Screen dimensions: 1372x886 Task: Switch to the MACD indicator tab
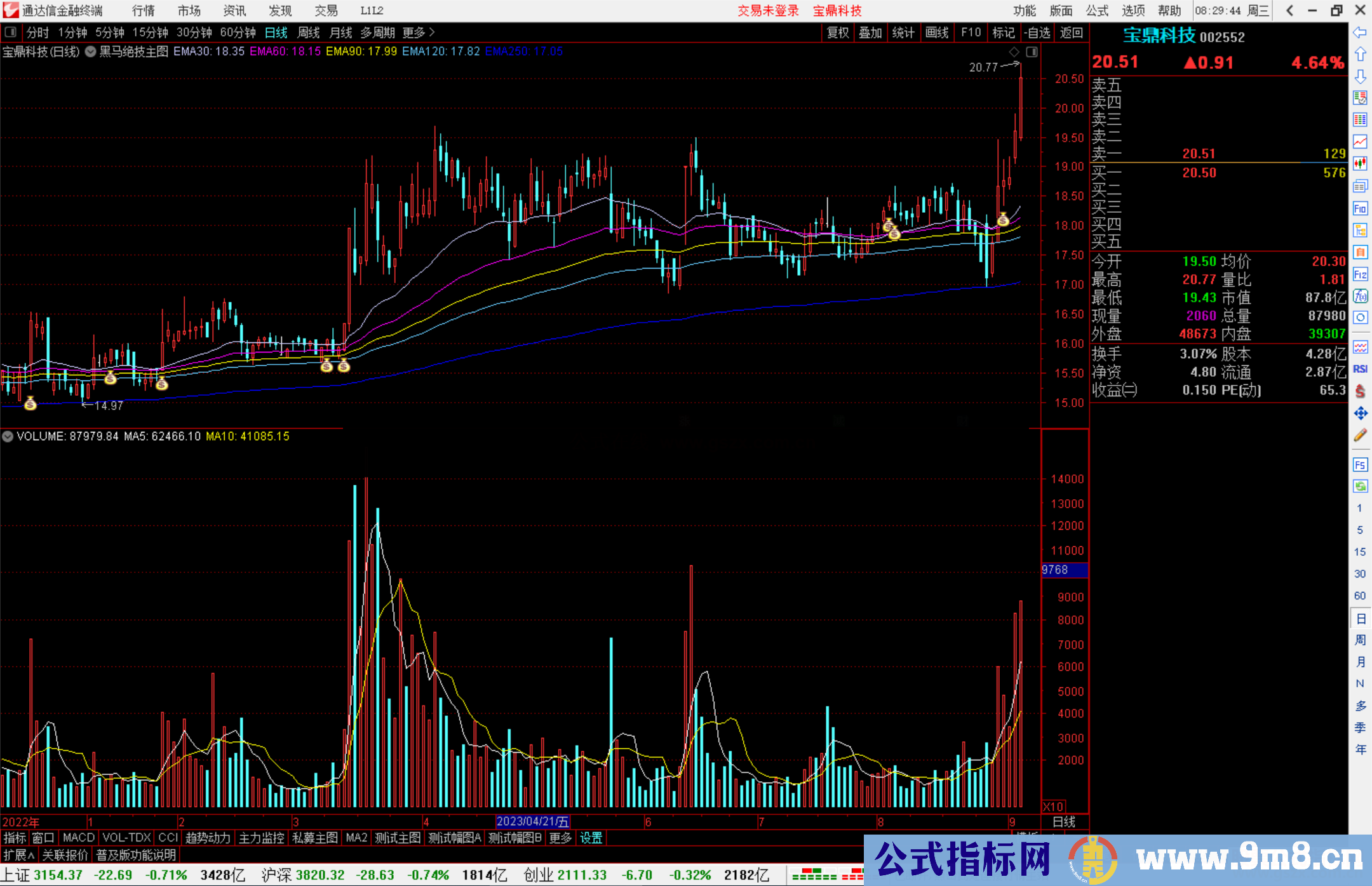[79, 838]
